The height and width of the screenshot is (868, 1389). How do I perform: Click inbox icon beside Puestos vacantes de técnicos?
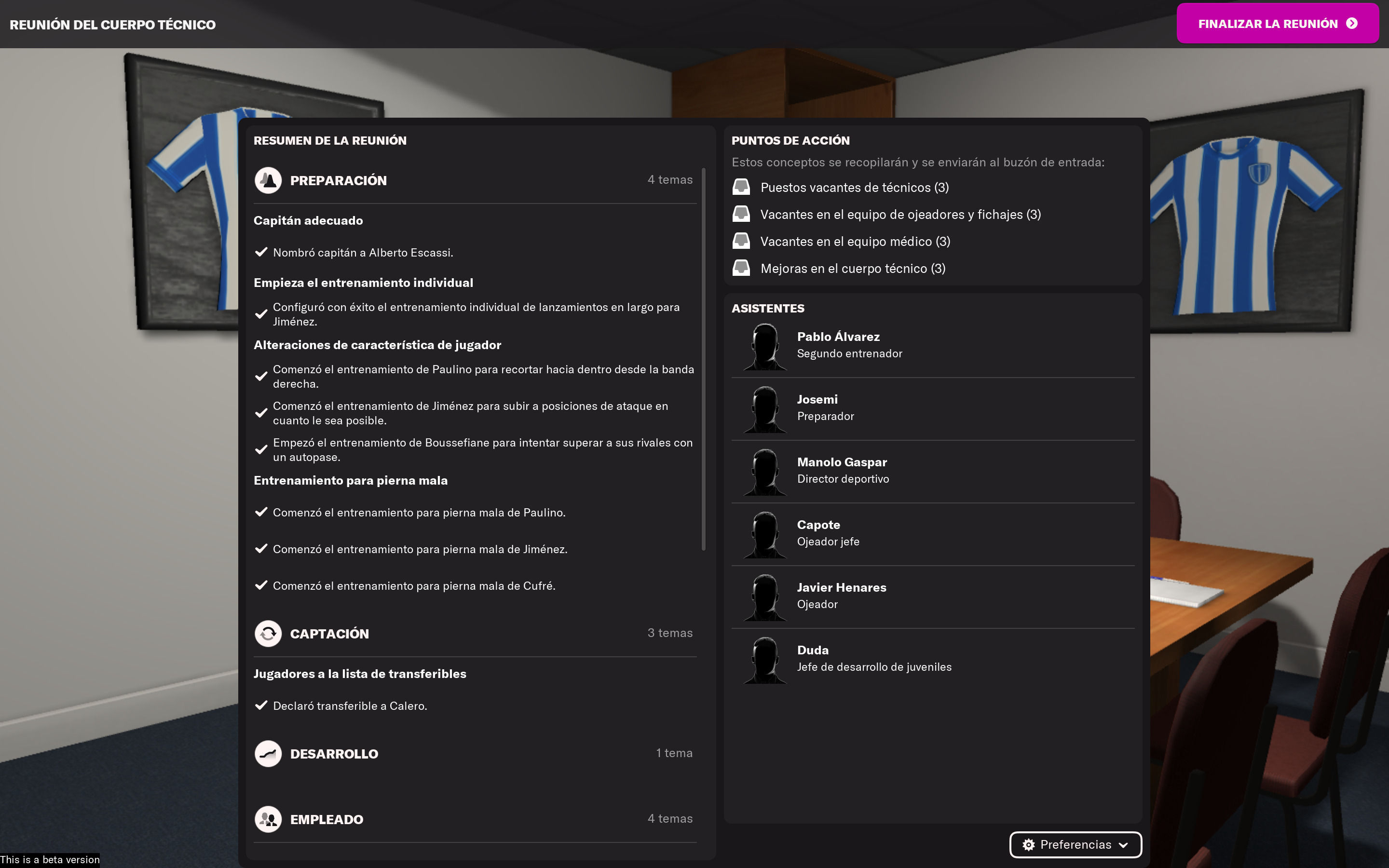(x=741, y=187)
